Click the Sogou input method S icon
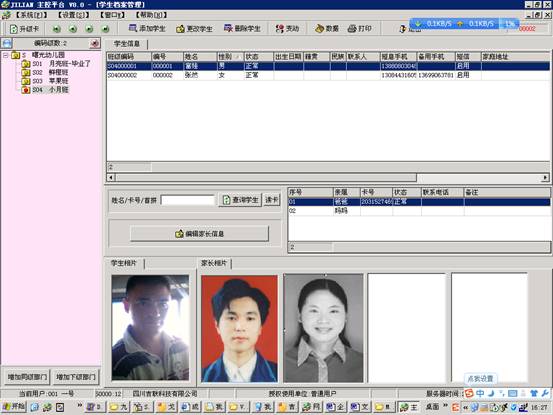553x415 pixels. pos(469,393)
